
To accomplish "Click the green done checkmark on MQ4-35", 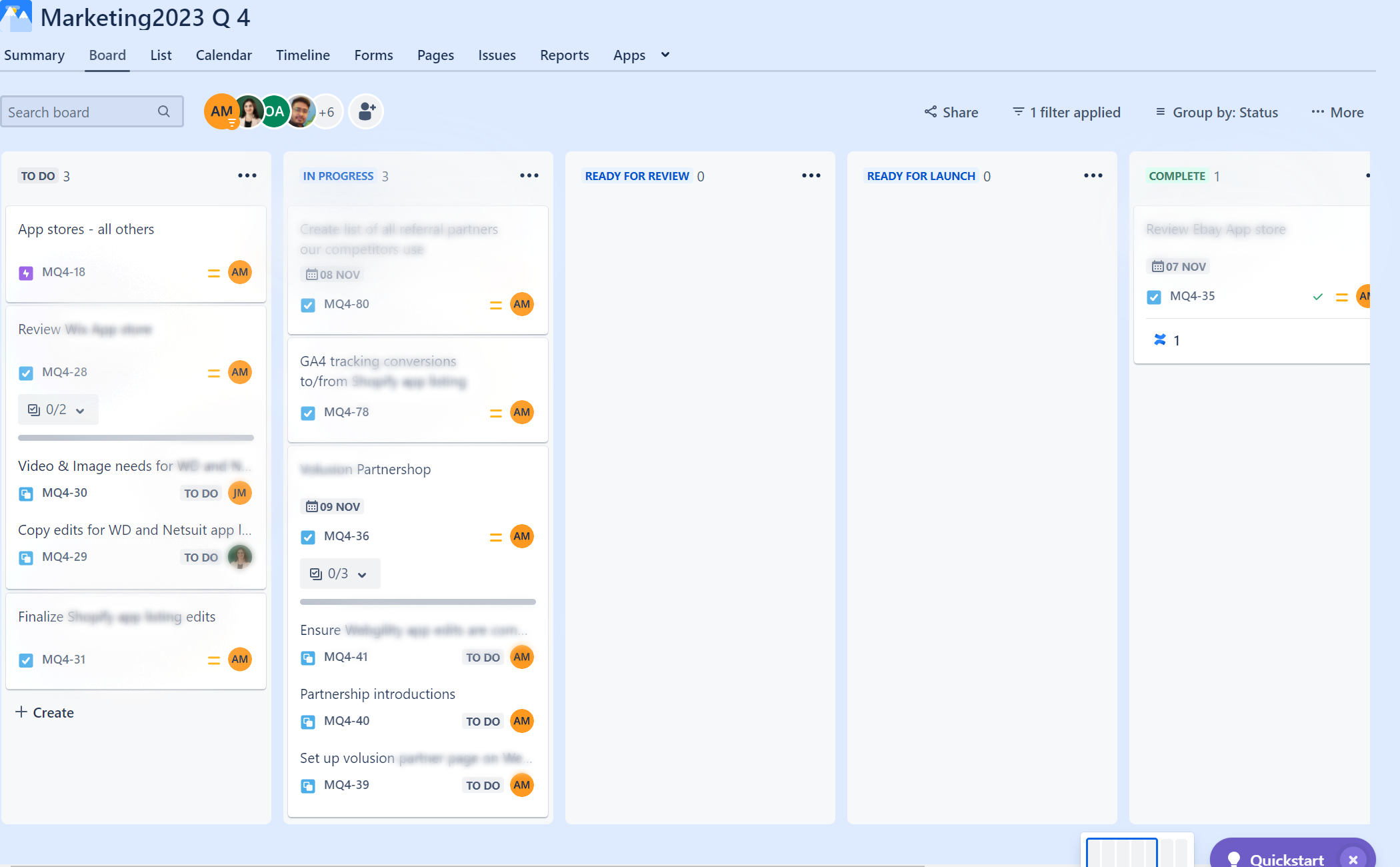I will (1317, 297).
